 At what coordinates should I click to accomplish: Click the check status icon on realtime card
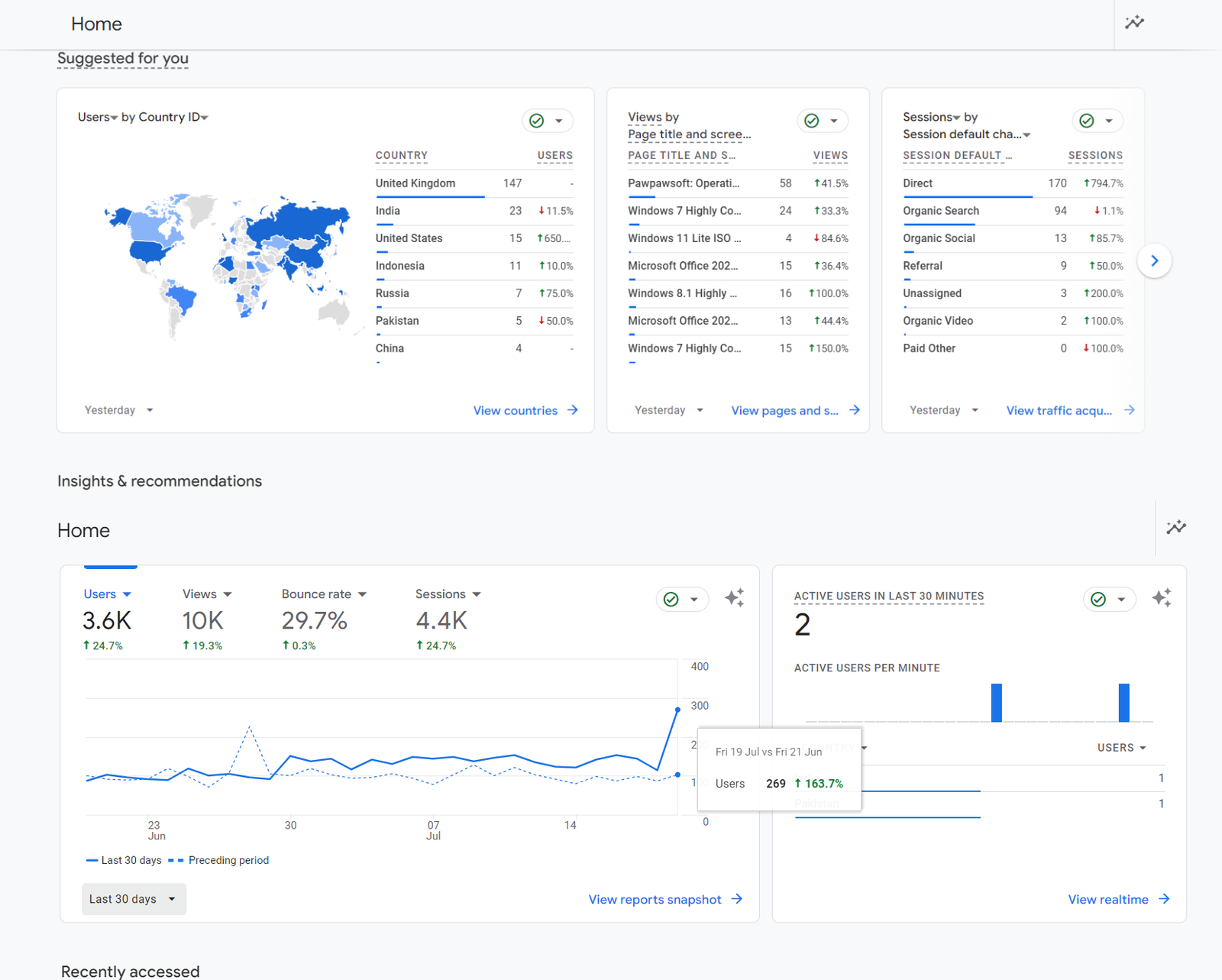click(1098, 600)
